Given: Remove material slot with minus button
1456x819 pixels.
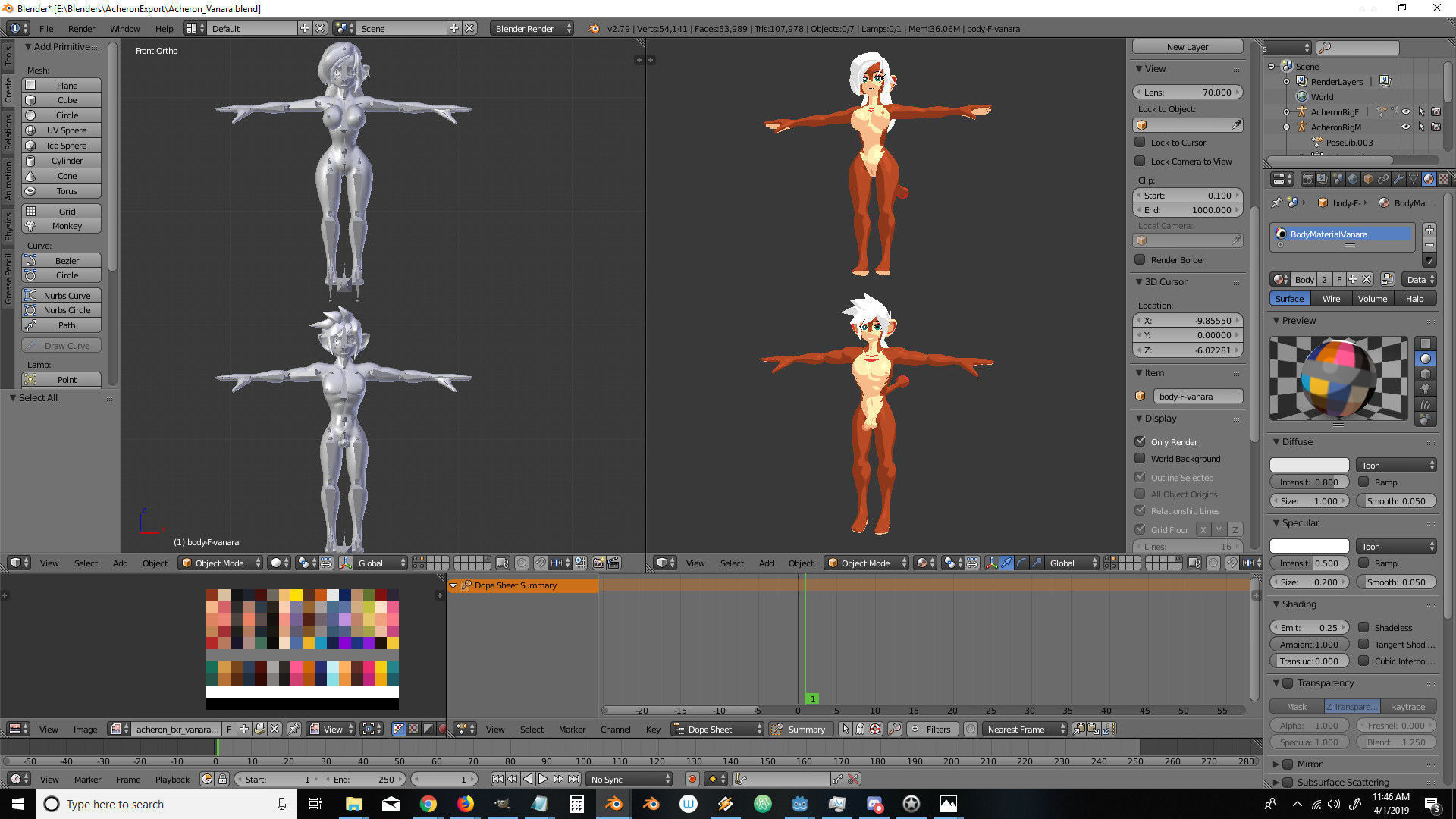Looking at the screenshot, I should pyautogui.click(x=1429, y=245).
